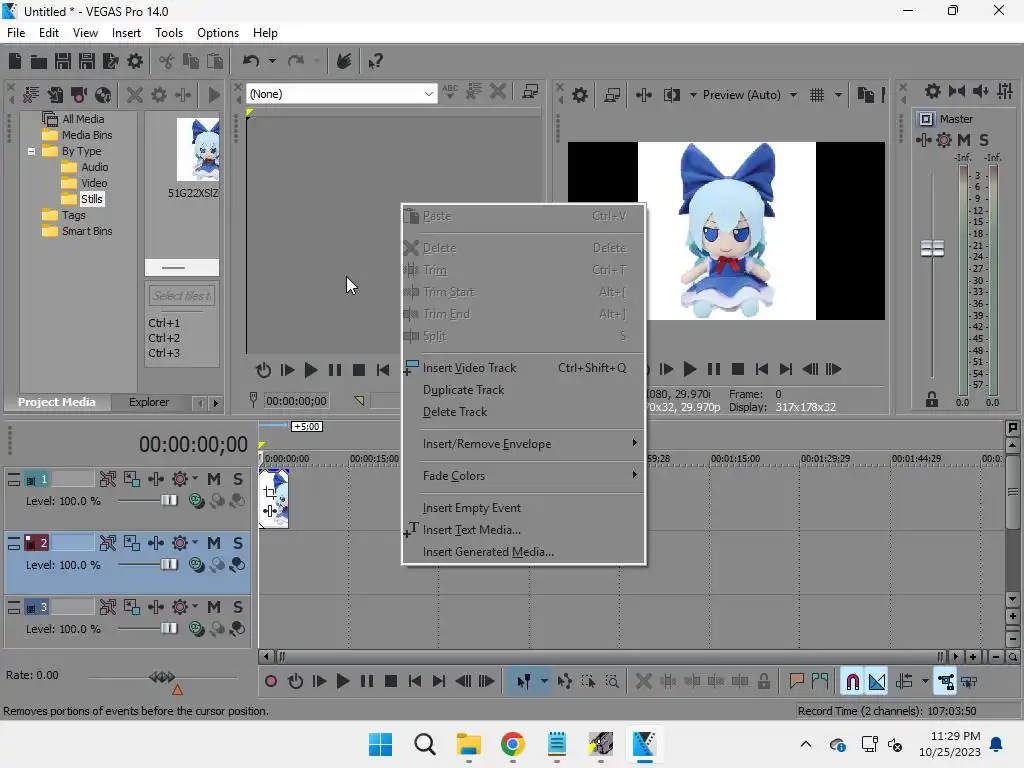This screenshot has width=1024, height=768.
Task: Open the File menu
Action: [16, 33]
